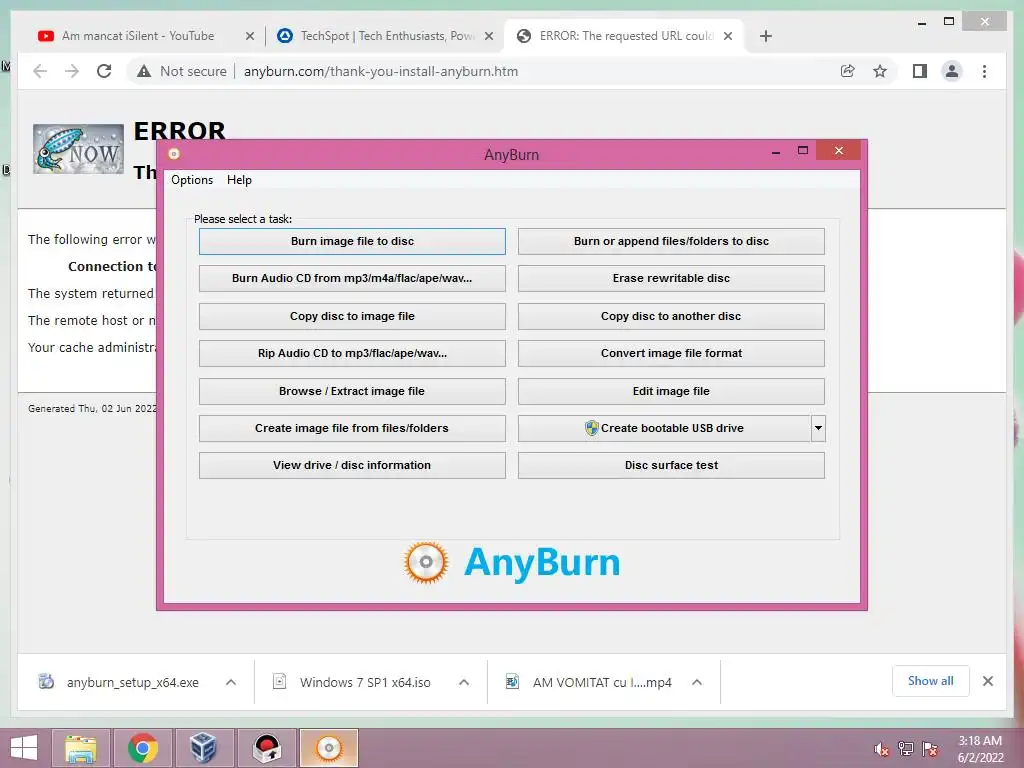
Task: Open Chrome profile avatar menu
Action: pyautogui.click(x=952, y=71)
